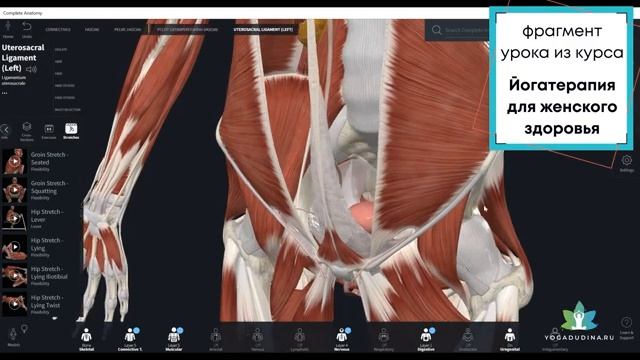640x360 pixels.
Task: Play the Hip Stretch - Lever video thumbnail
Action: [x=15, y=218]
